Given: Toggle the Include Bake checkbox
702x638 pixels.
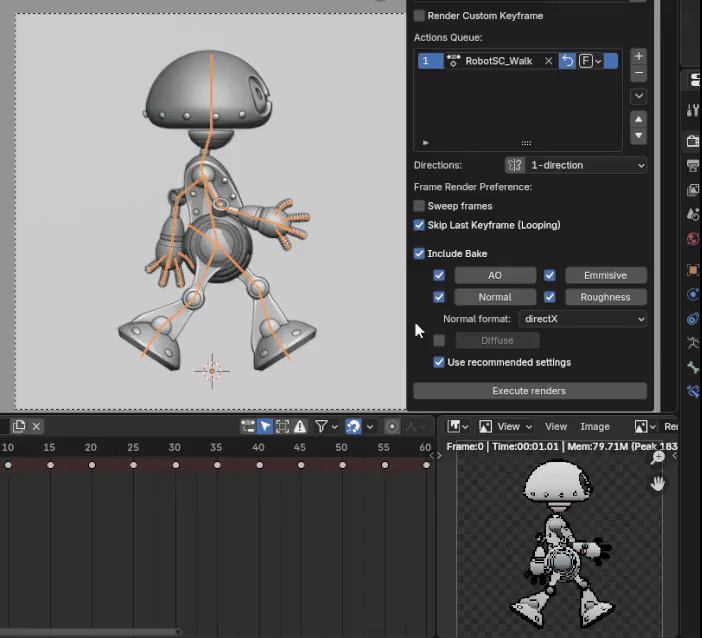Looking at the screenshot, I should click(420, 254).
